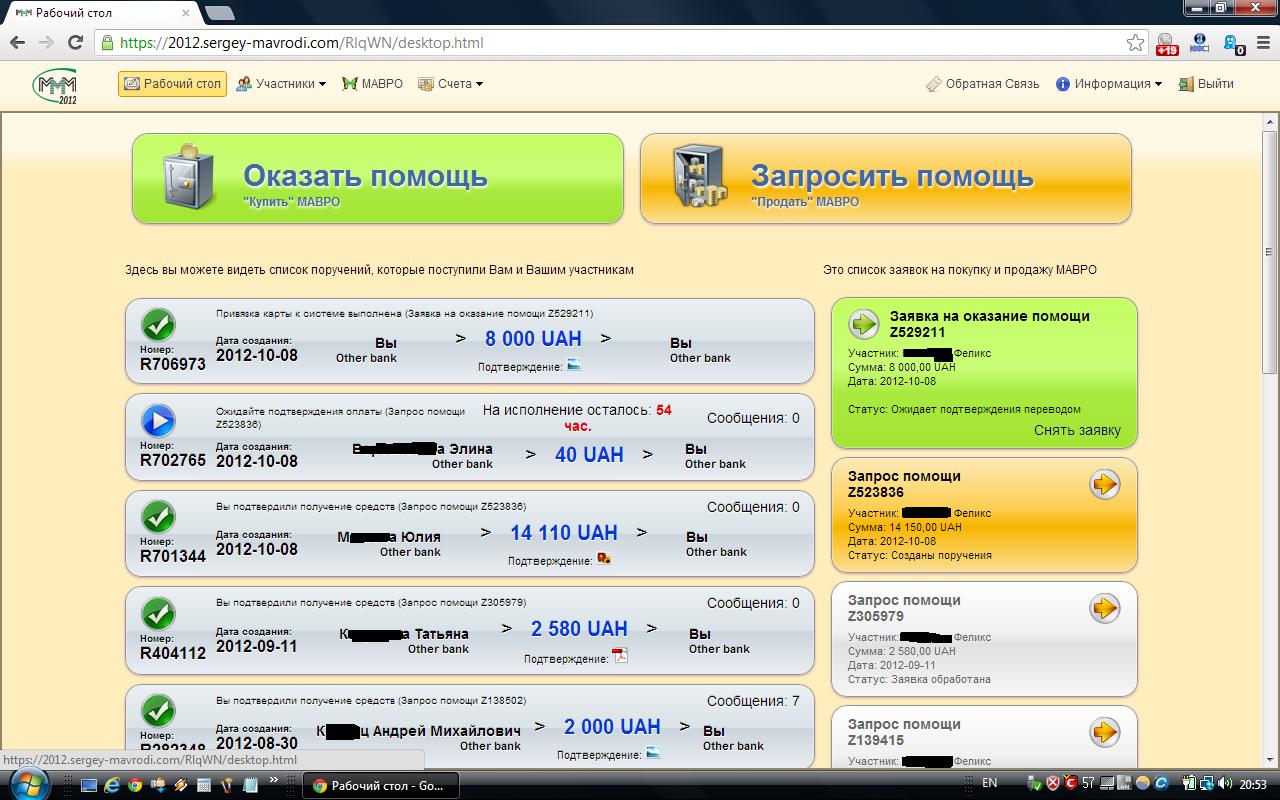
Task: Click the Оказать помощь green button
Action: pyautogui.click(x=378, y=178)
